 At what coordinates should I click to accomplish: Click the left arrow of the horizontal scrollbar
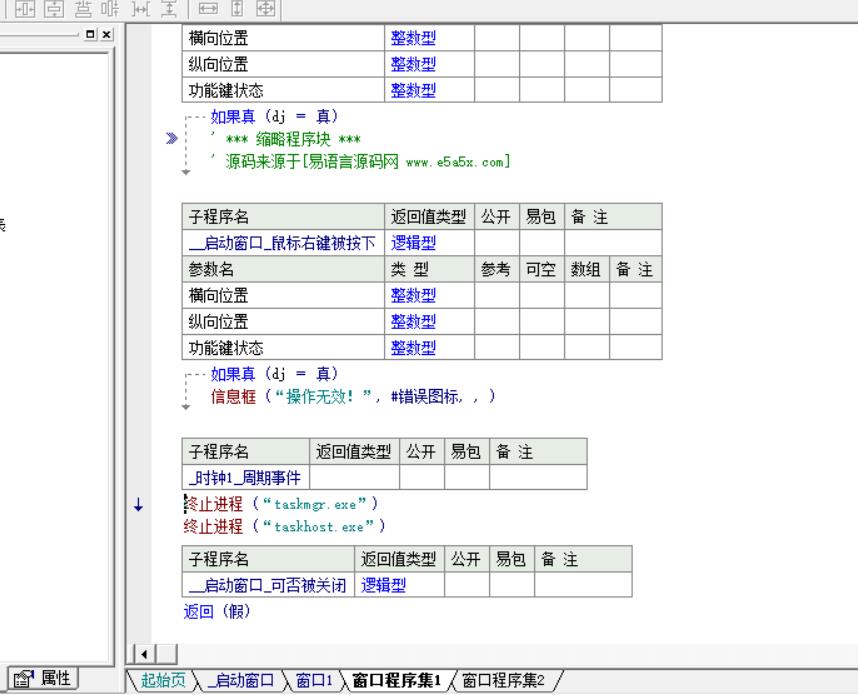(x=144, y=654)
